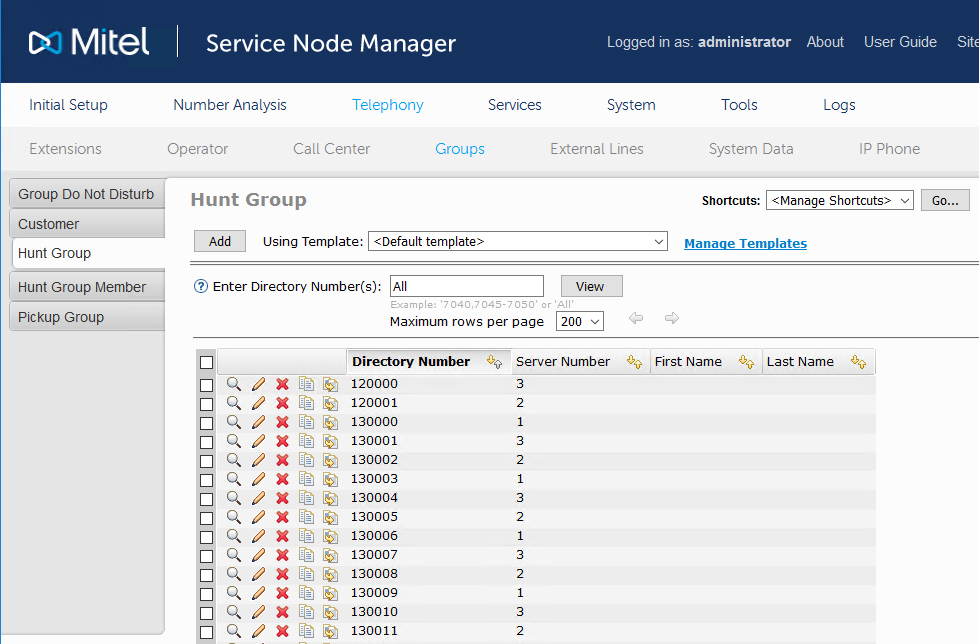The width and height of the screenshot is (979, 644).
Task: Select the checkbox for directory 130005
Action: click(206, 517)
